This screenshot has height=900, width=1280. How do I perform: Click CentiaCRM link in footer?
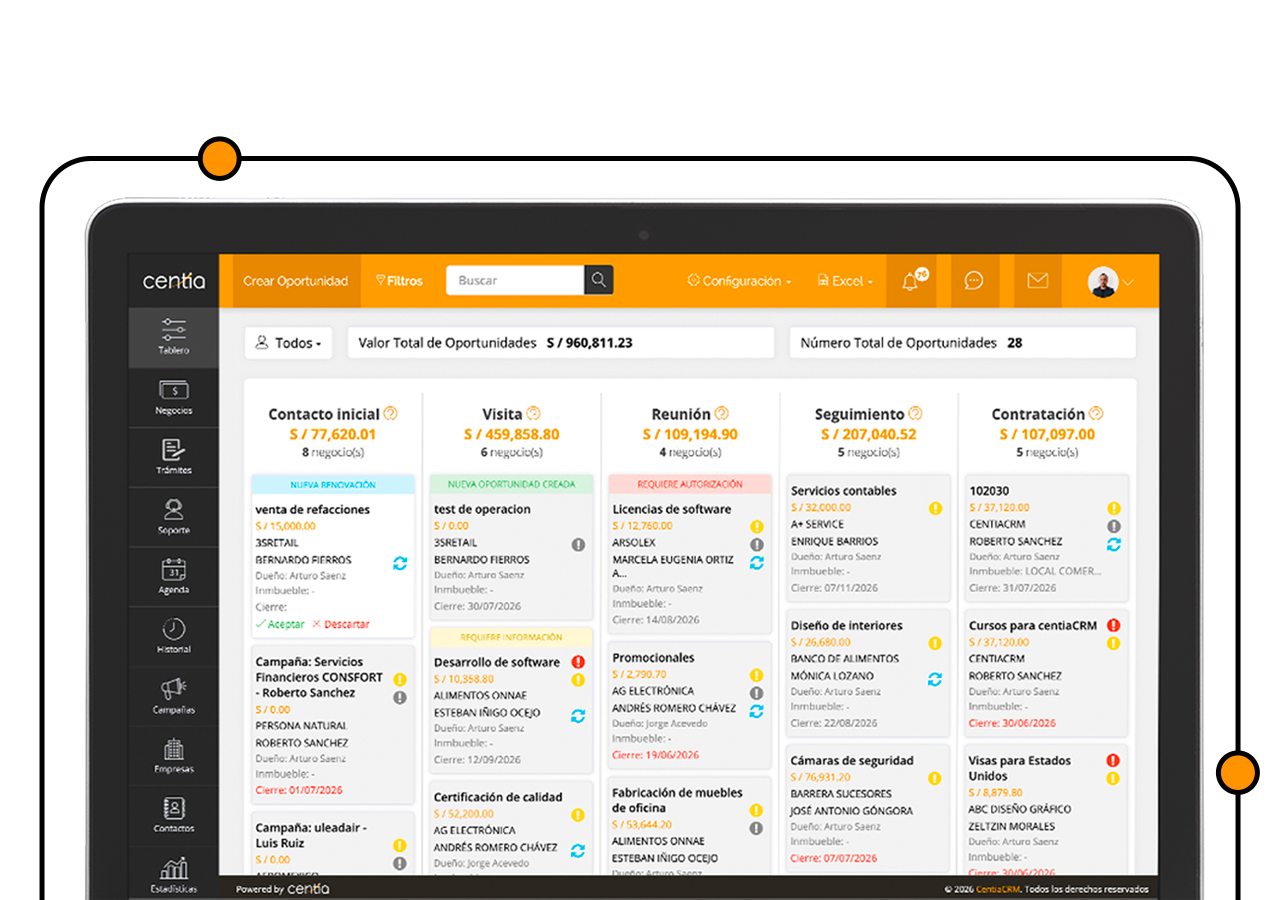tap(998, 889)
